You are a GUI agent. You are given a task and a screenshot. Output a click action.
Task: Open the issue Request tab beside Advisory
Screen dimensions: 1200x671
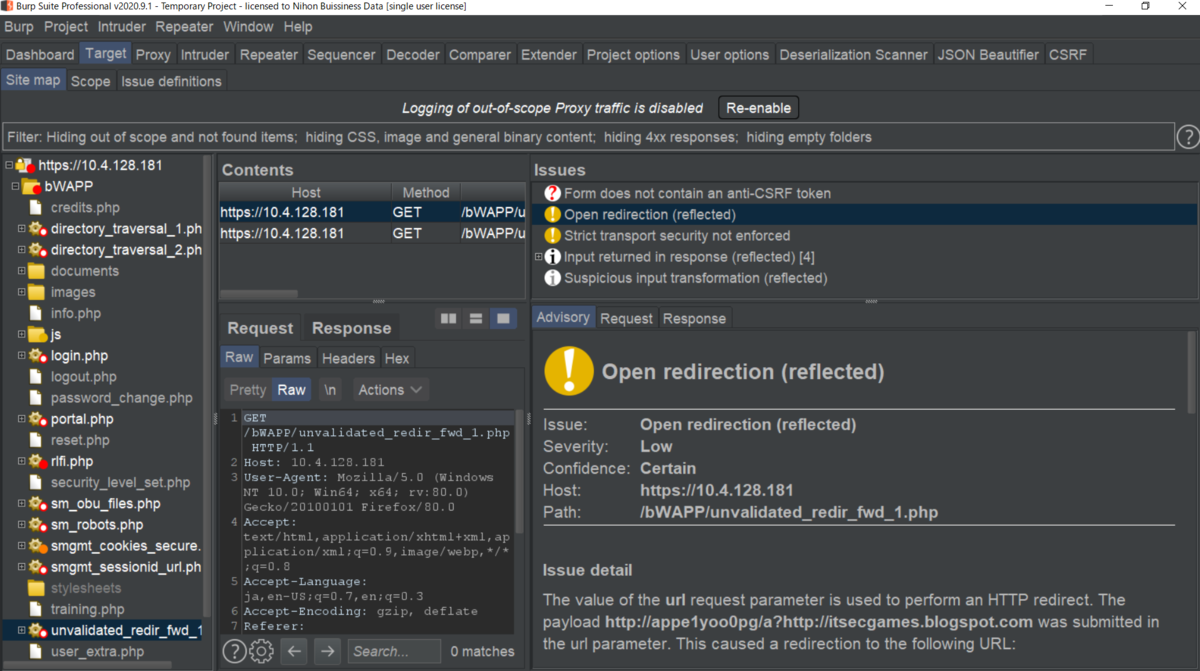pos(626,318)
